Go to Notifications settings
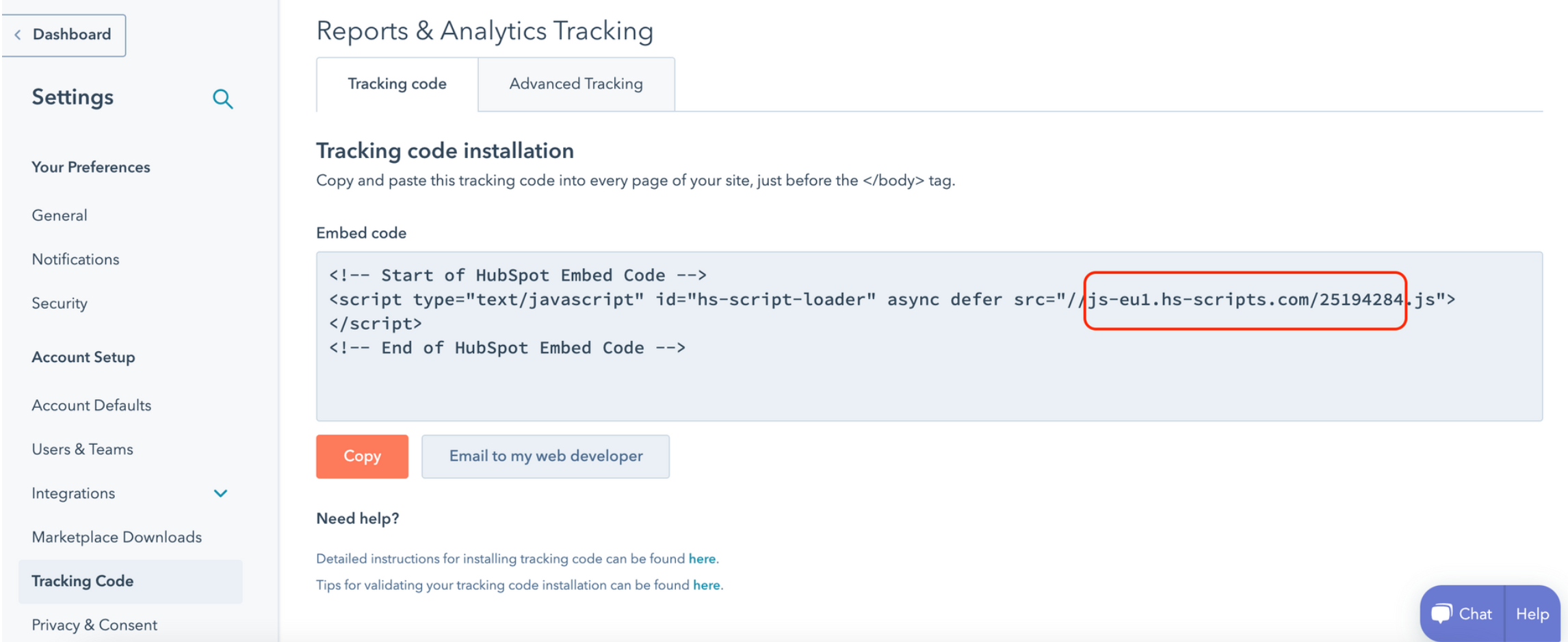The height and width of the screenshot is (642, 1568). [x=75, y=259]
